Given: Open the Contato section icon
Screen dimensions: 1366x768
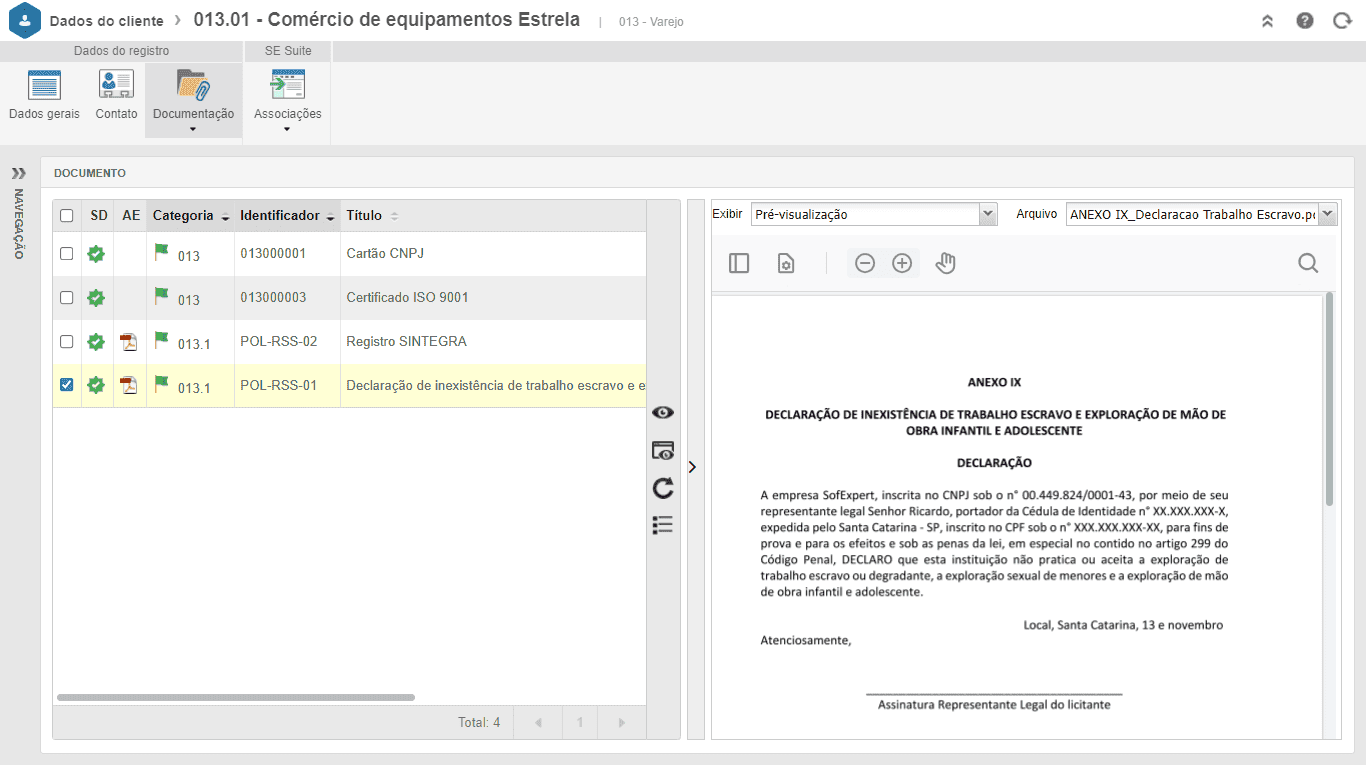Looking at the screenshot, I should click(116, 85).
